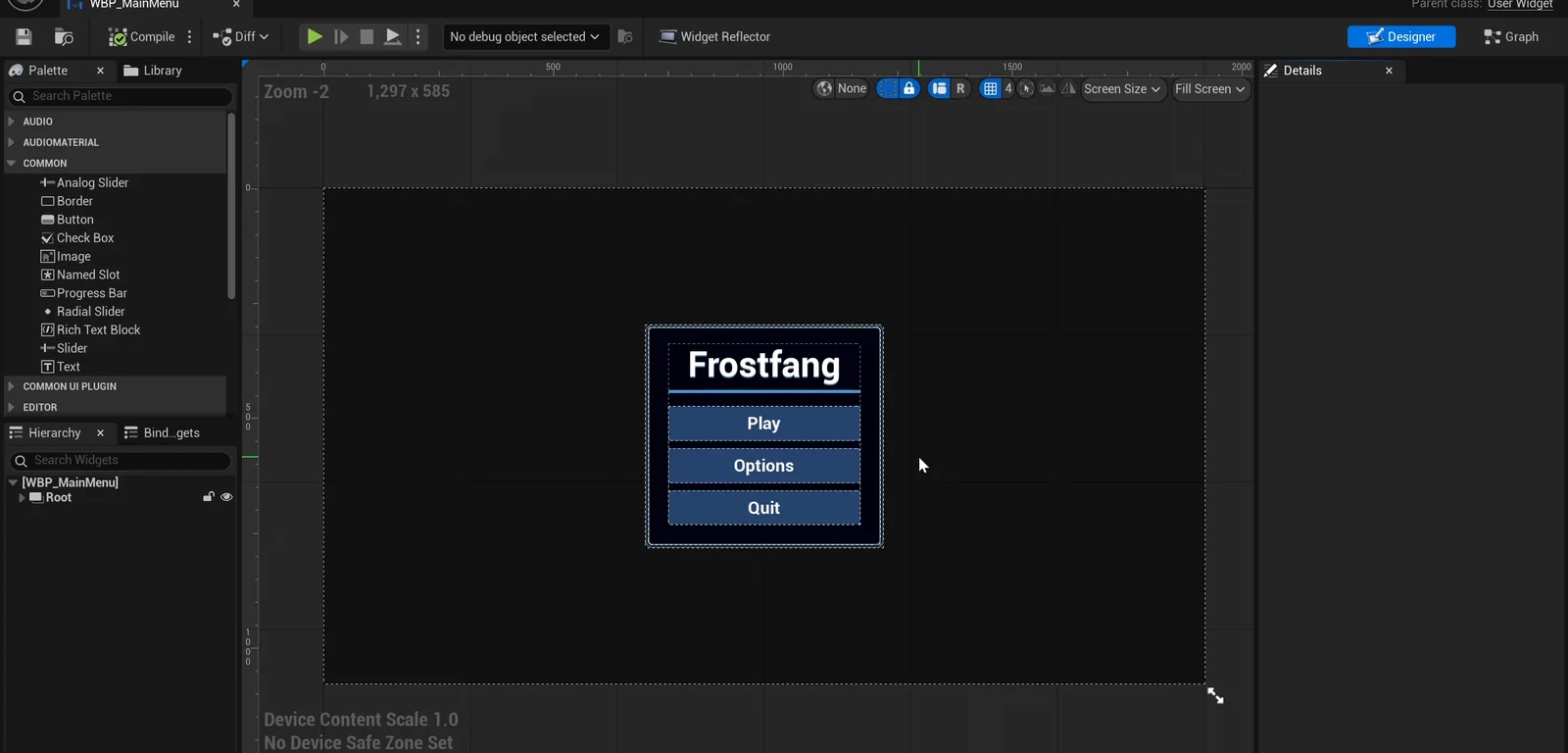The height and width of the screenshot is (753, 1568).
Task: Click the Search Widgets field
Action: point(122,461)
